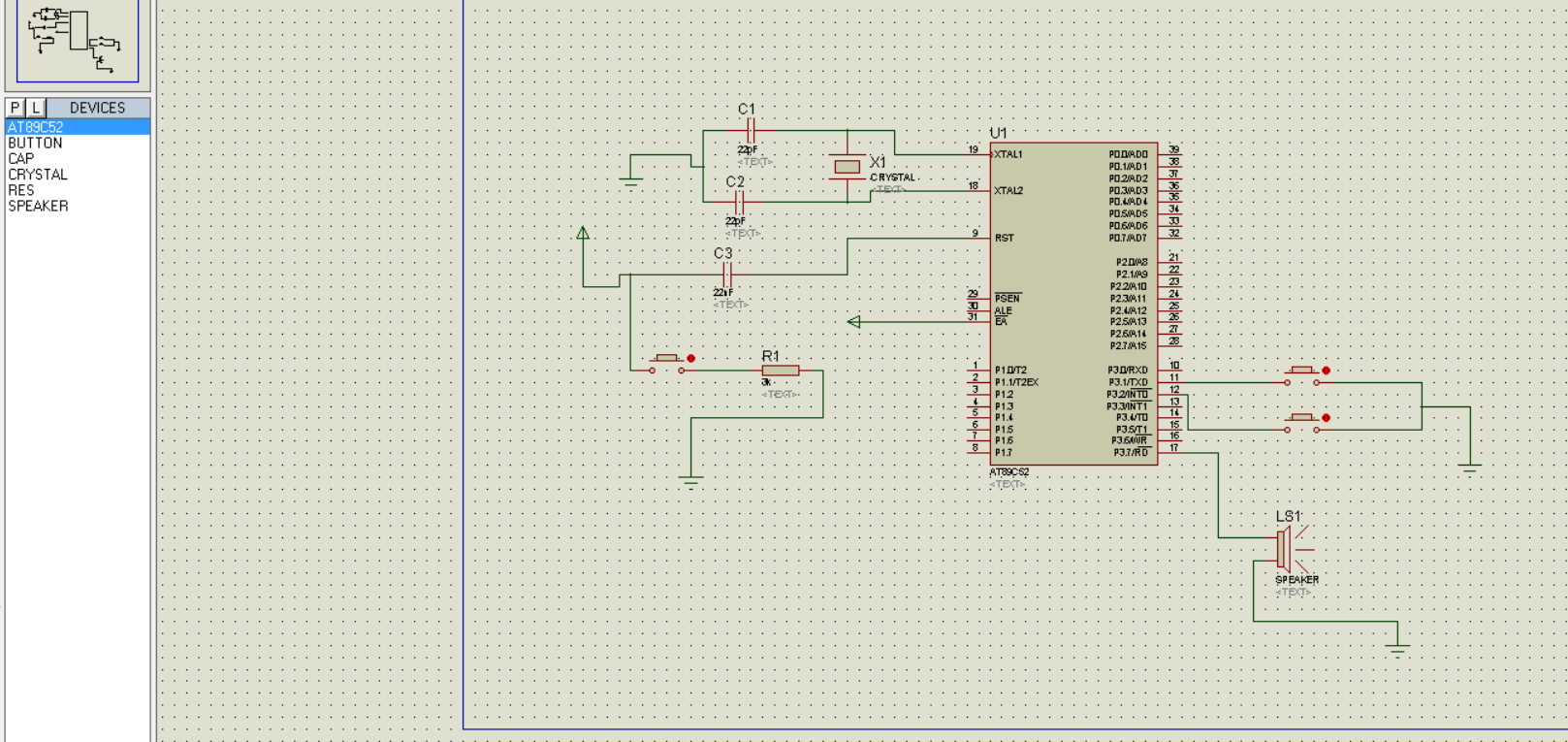The height and width of the screenshot is (742, 1568).
Task: Select ground terminal left of C1
Action: click(631, 180)
